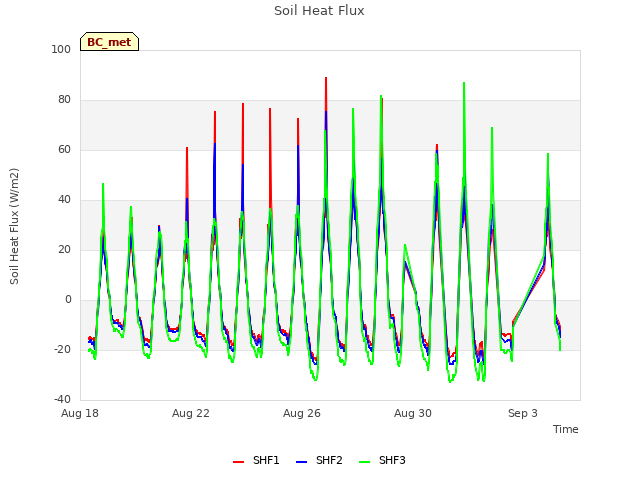Click the blue SHF2 legend swatch

pyautogui.click(x=301, y=462)
